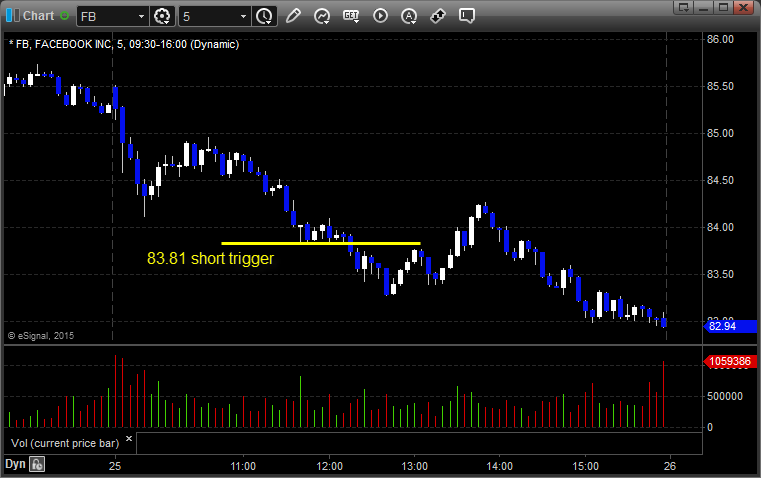Image resolution: width=761 pixels, height=478 pixels.
Task: Open the window docking options button
Action: (x=684, y=7)
